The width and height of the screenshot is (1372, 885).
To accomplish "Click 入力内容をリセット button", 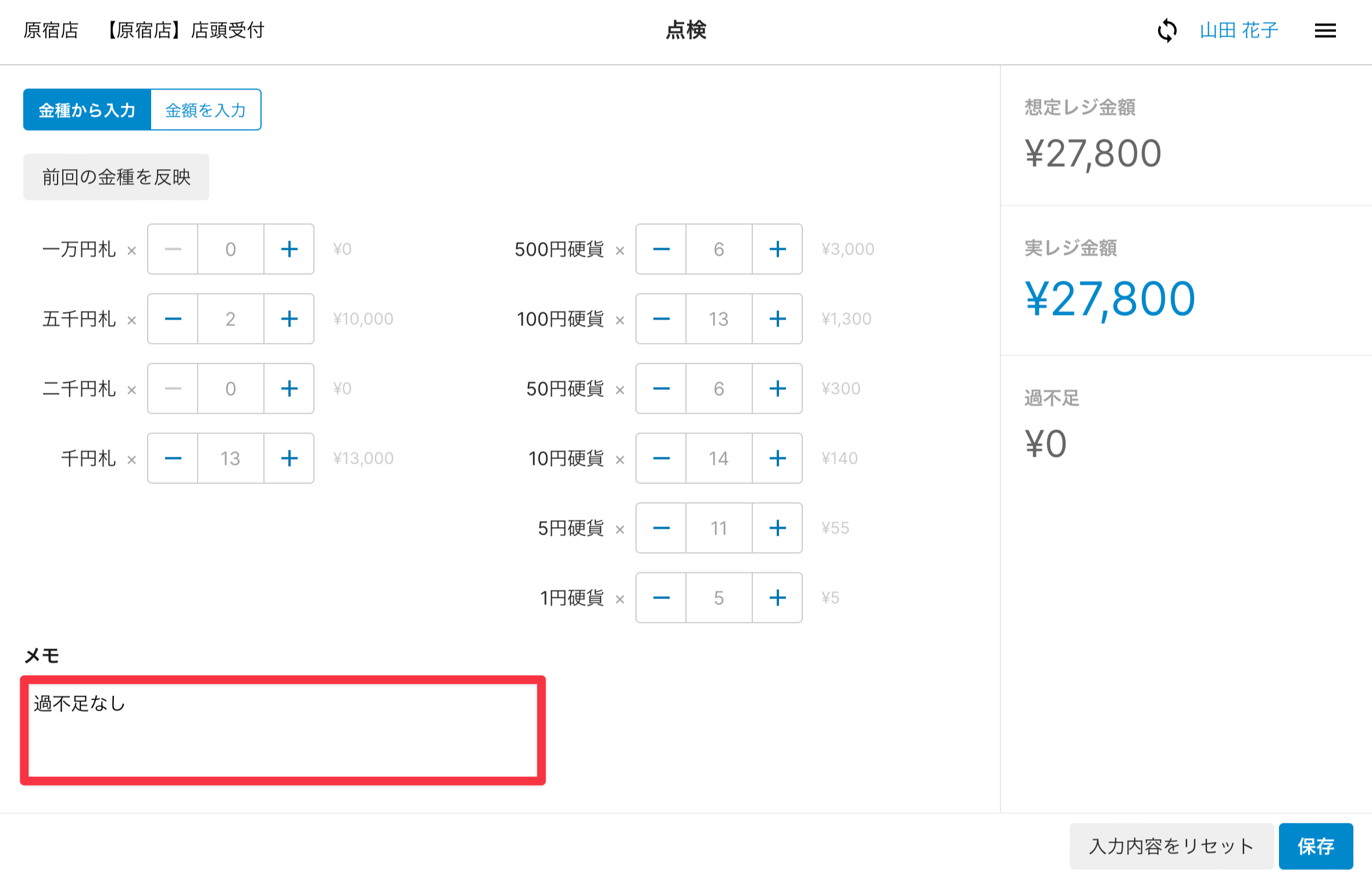I will point(1171,846).
